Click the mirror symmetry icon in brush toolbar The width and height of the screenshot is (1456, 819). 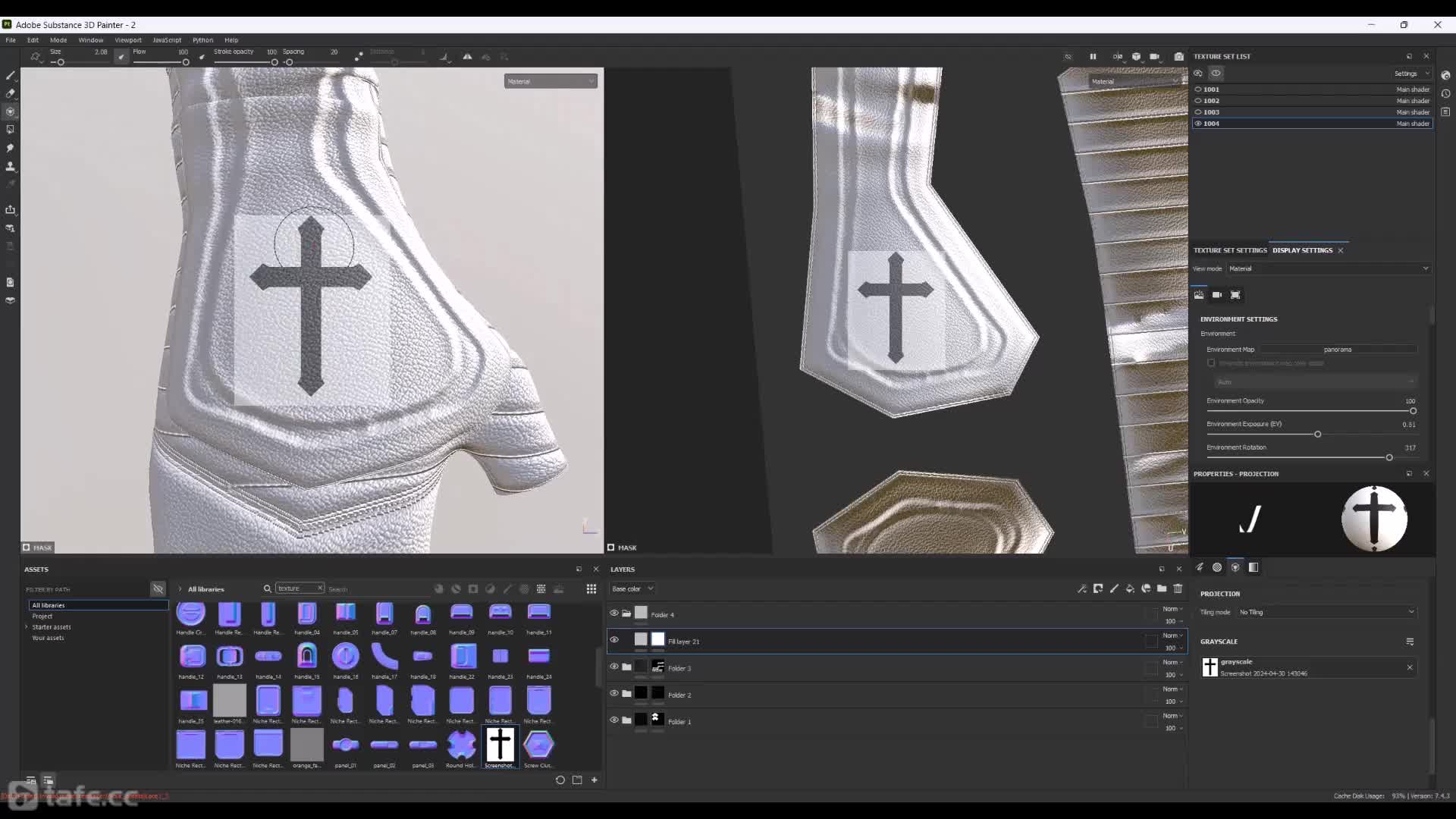[x=467, y=57]
